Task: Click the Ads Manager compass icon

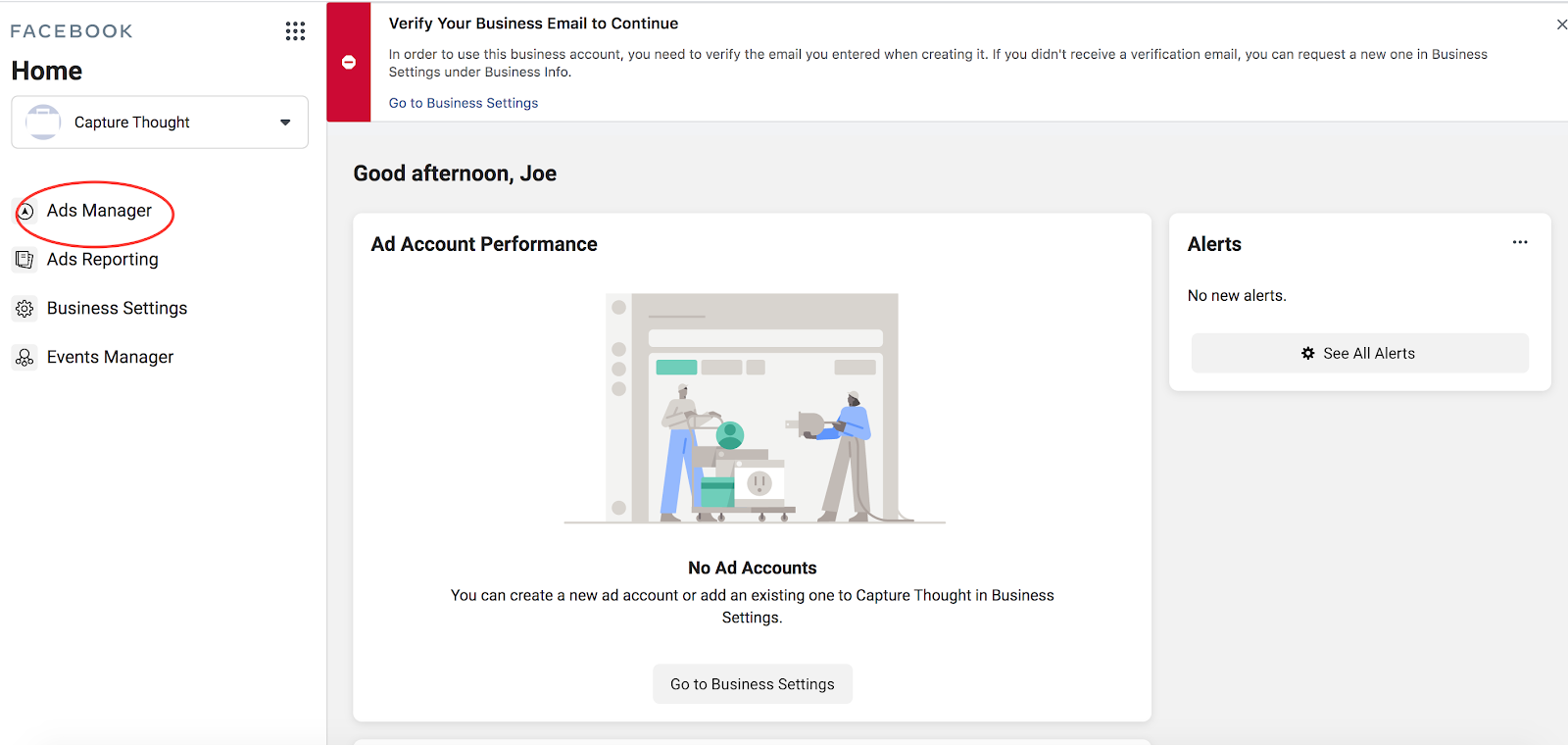Action: tap(25, 211)
